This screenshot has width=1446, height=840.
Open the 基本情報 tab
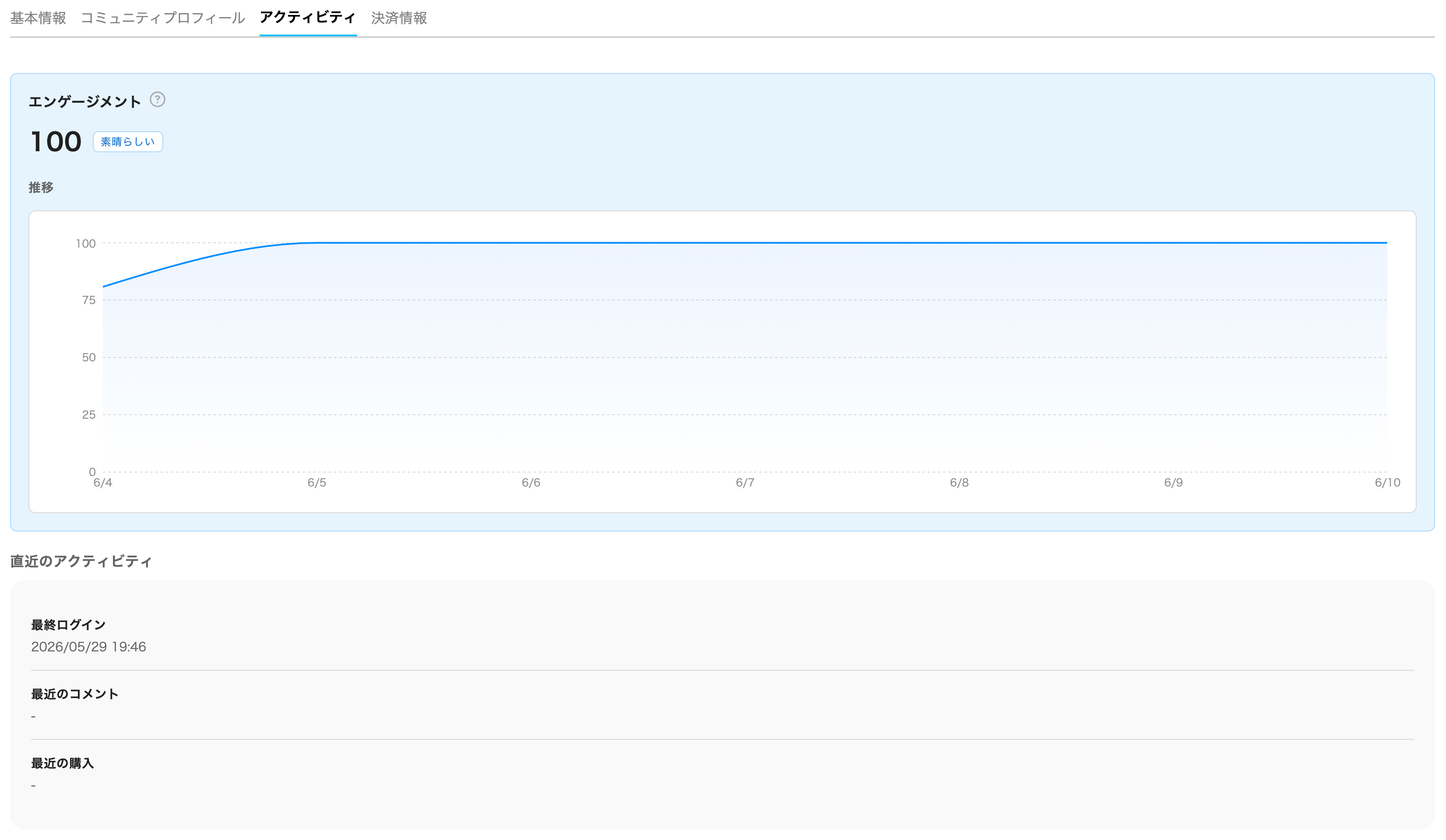pos(38,18)
